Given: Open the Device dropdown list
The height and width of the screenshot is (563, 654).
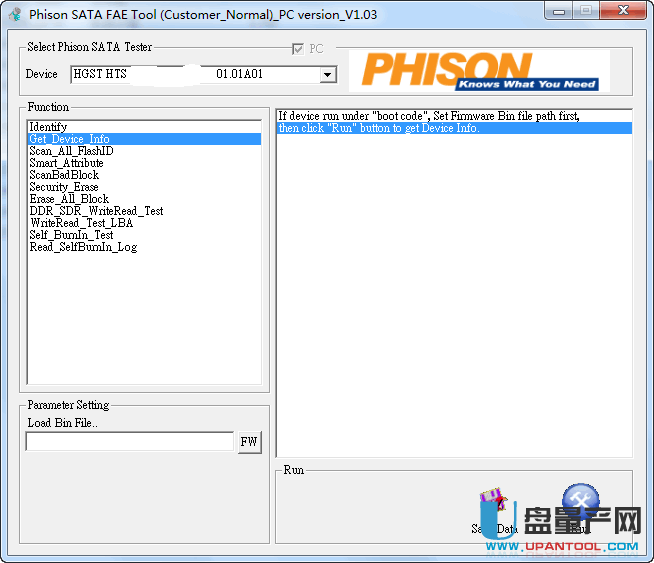Looking at the screenshot, I should (x=327, y=75).
